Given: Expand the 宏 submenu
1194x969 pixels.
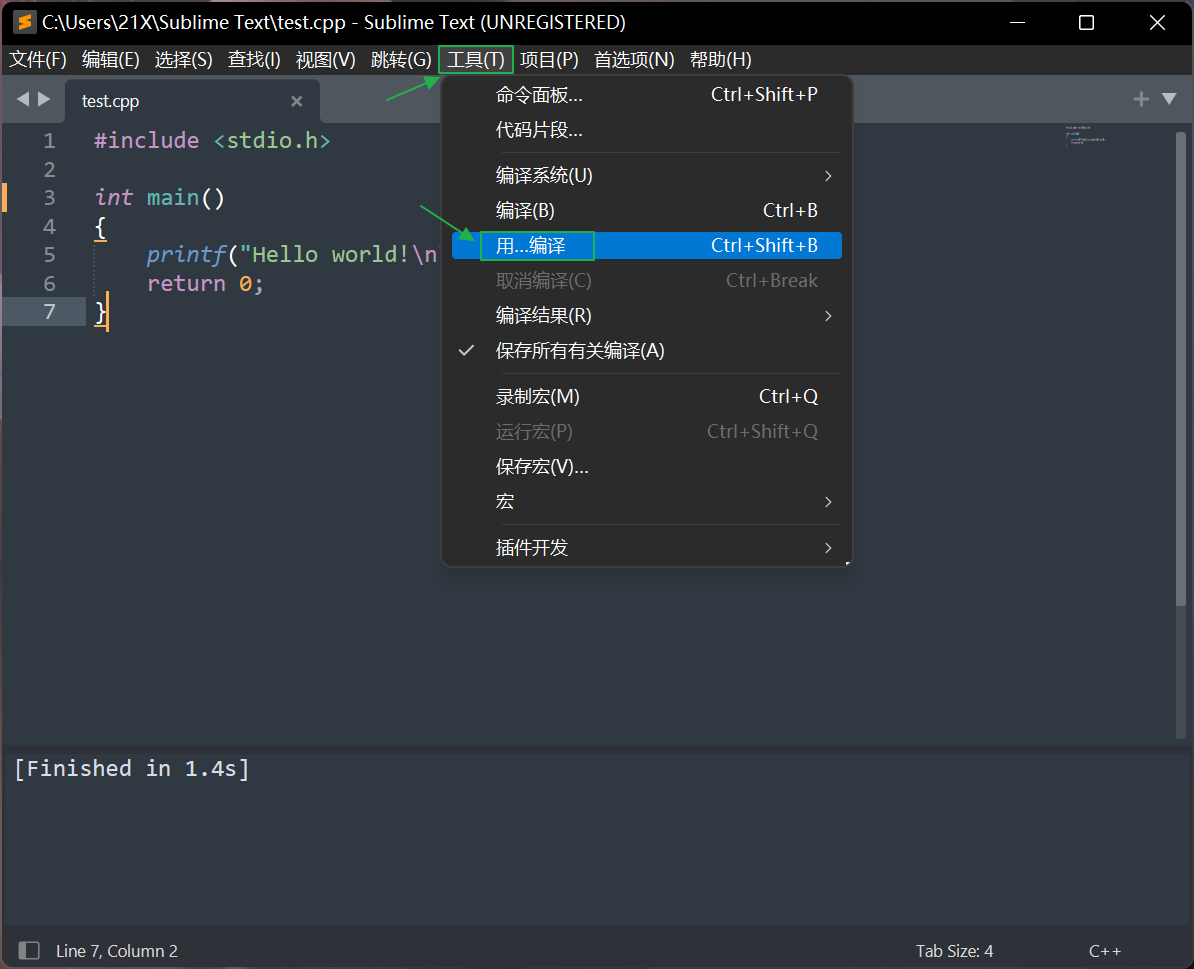Looking at the screenshot, I should click(646, 502).
